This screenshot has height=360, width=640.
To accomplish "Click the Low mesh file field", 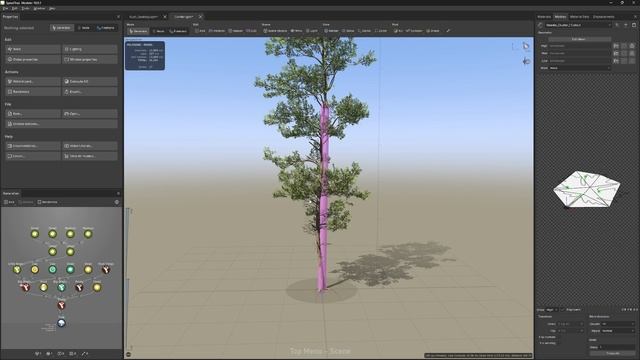I will (580, 60).
